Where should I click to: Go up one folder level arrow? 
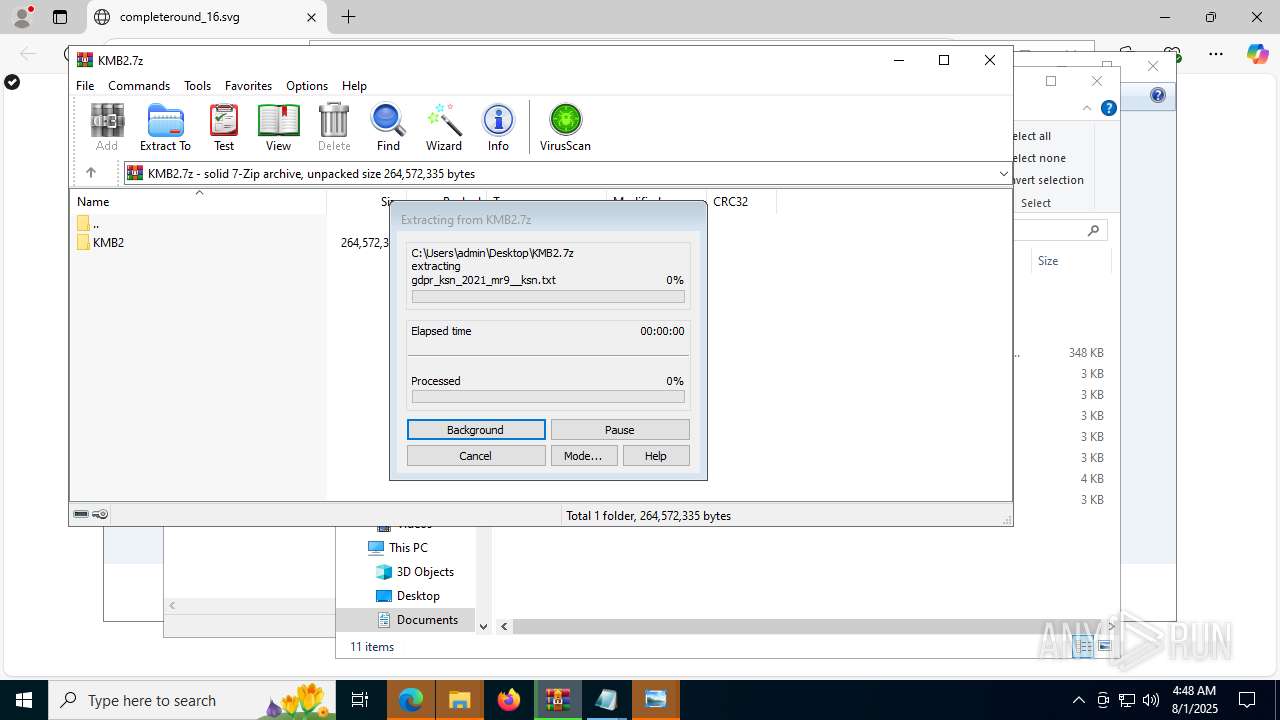tap(90, 173)
